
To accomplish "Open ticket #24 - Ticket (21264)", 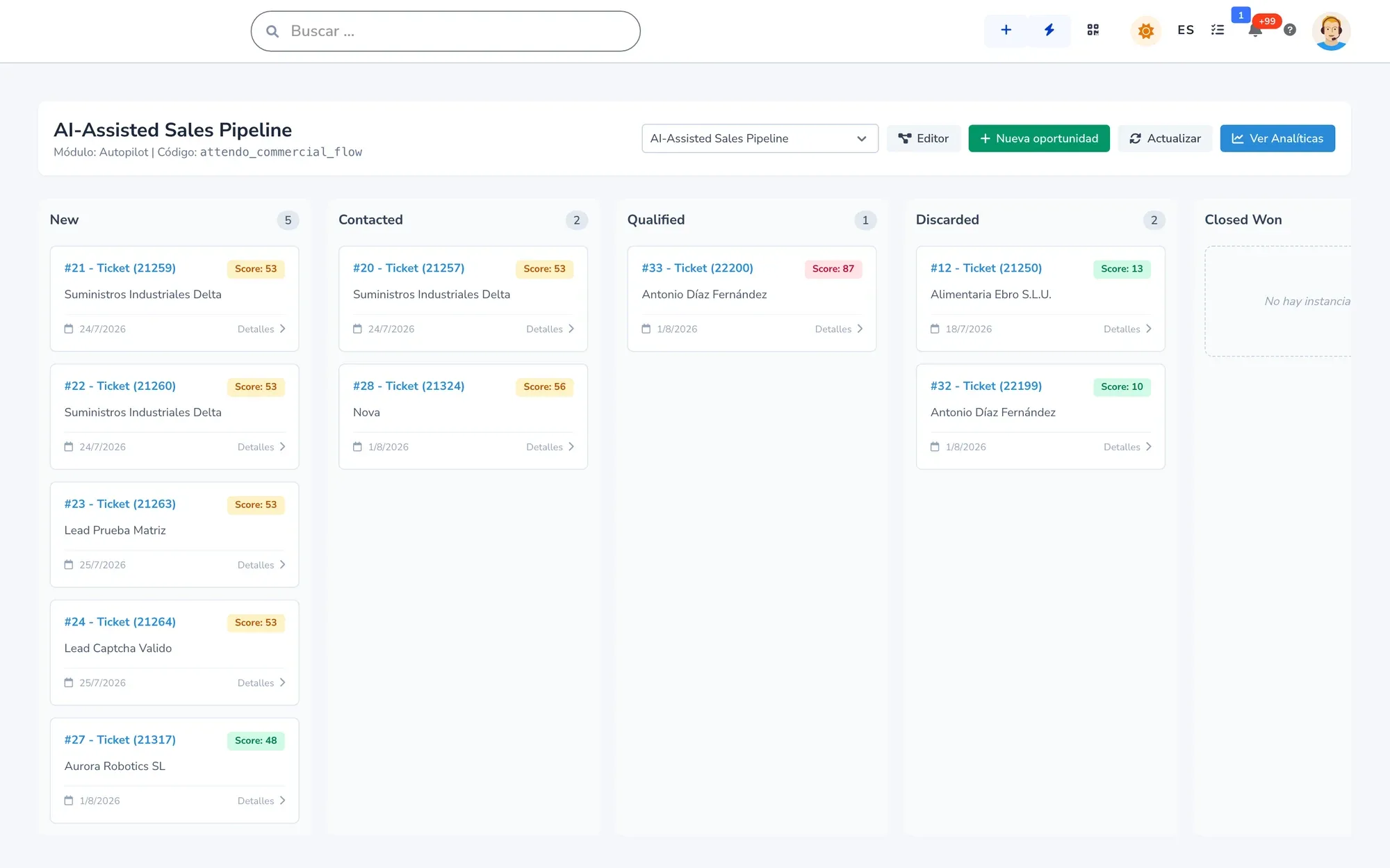I will click(x=120, y=622).
